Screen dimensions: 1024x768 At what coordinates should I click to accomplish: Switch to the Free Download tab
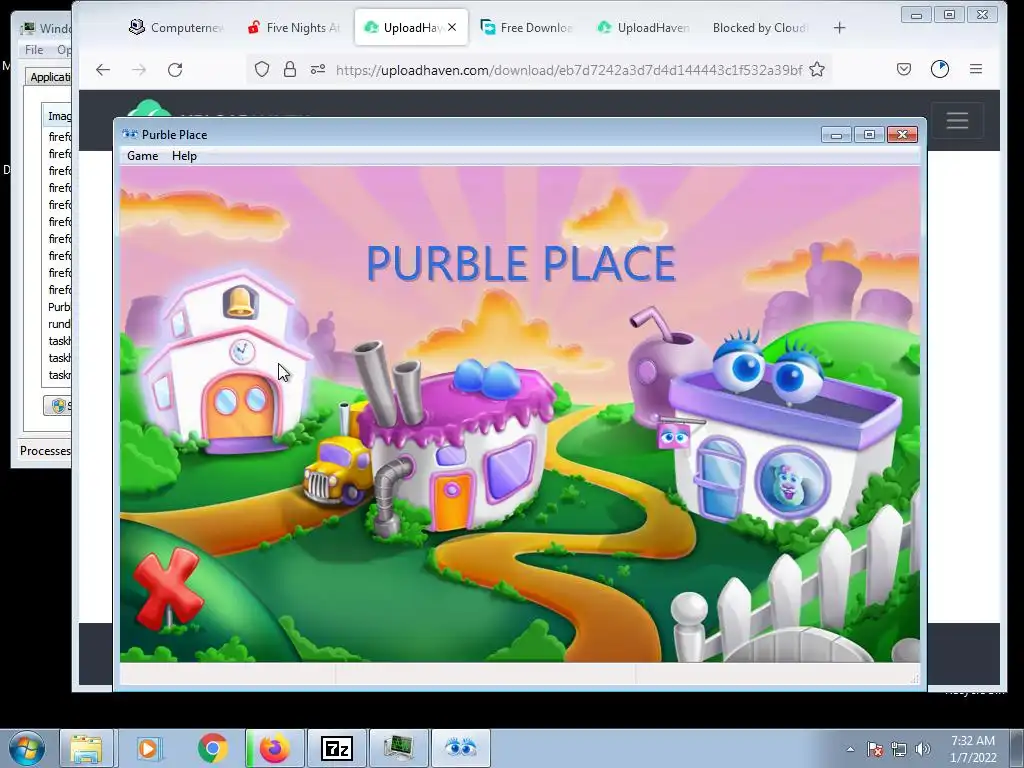pyautogui.click(x=526, y=27)
